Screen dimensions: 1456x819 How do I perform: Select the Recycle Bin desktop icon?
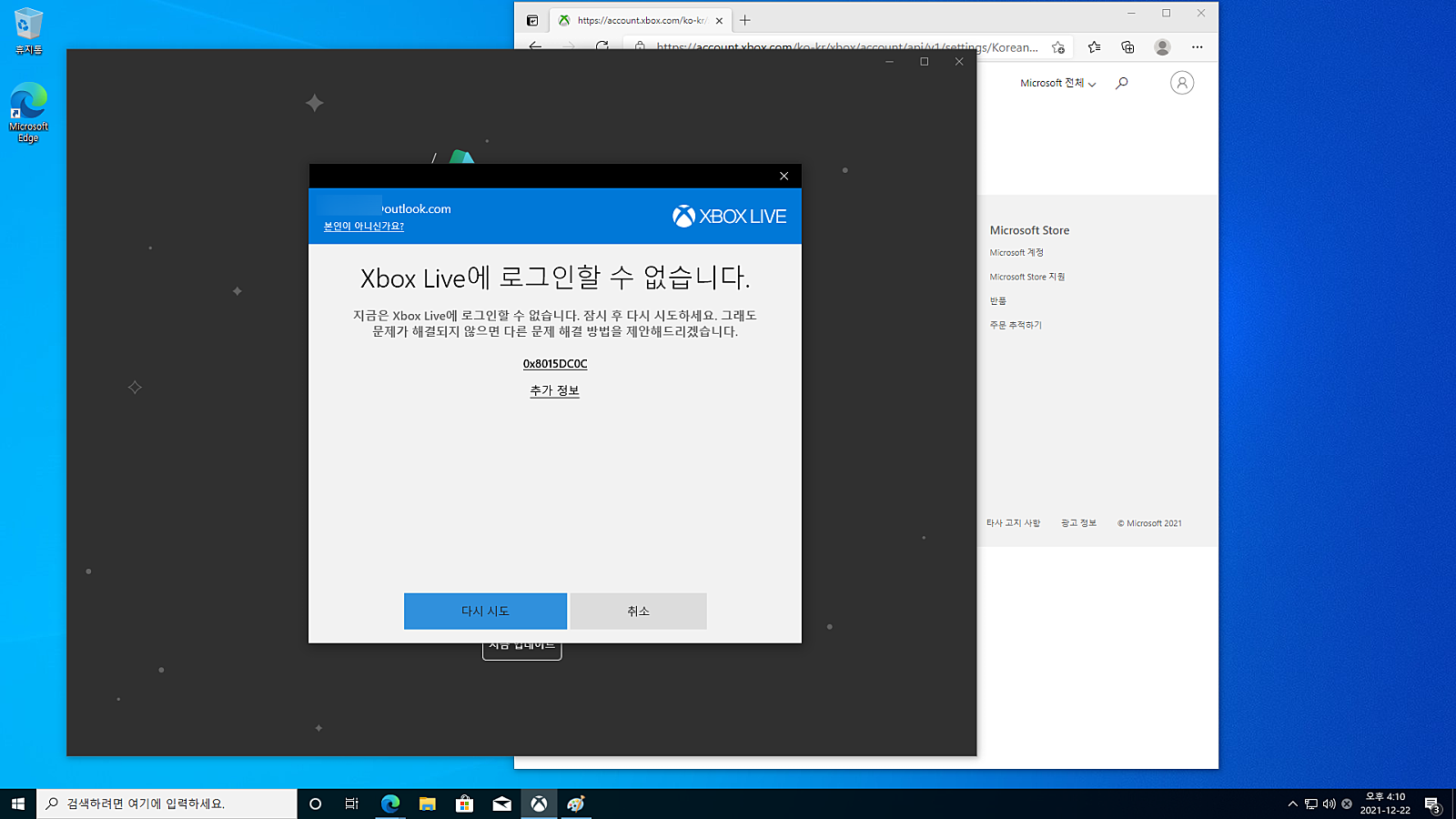(x=28, y=31)
